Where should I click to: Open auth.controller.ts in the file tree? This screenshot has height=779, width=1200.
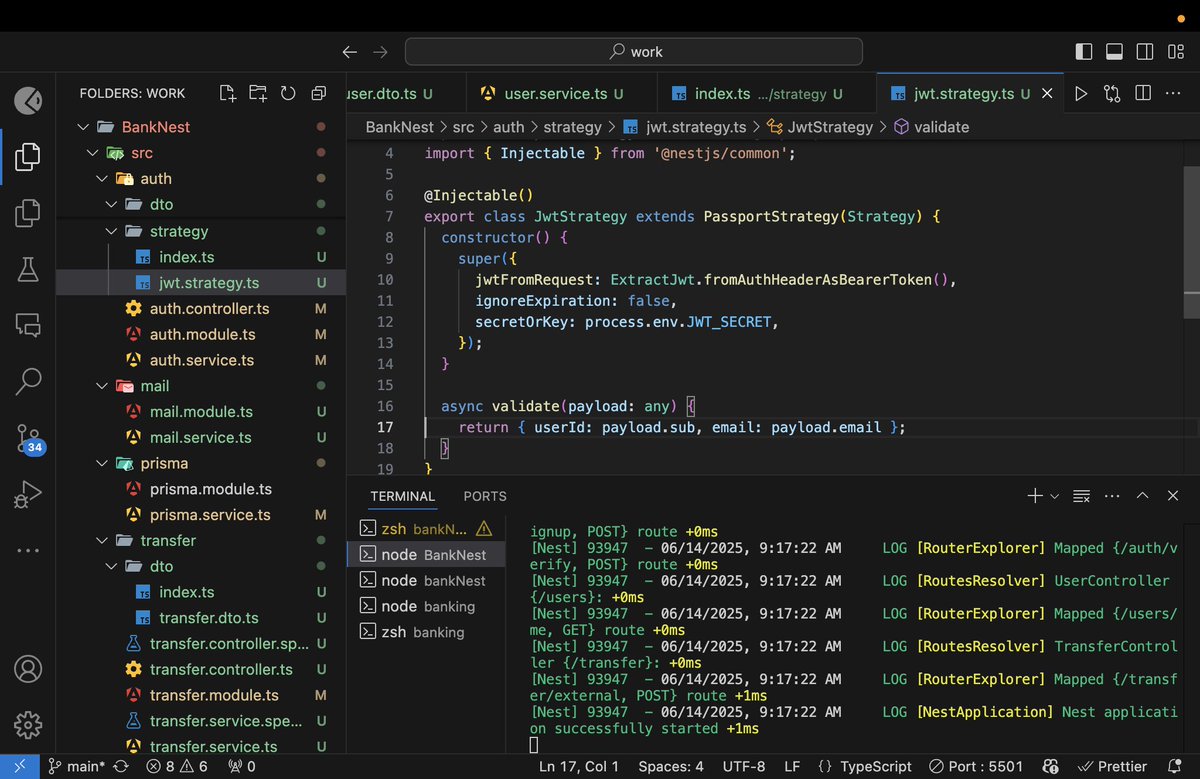(199, 308)
